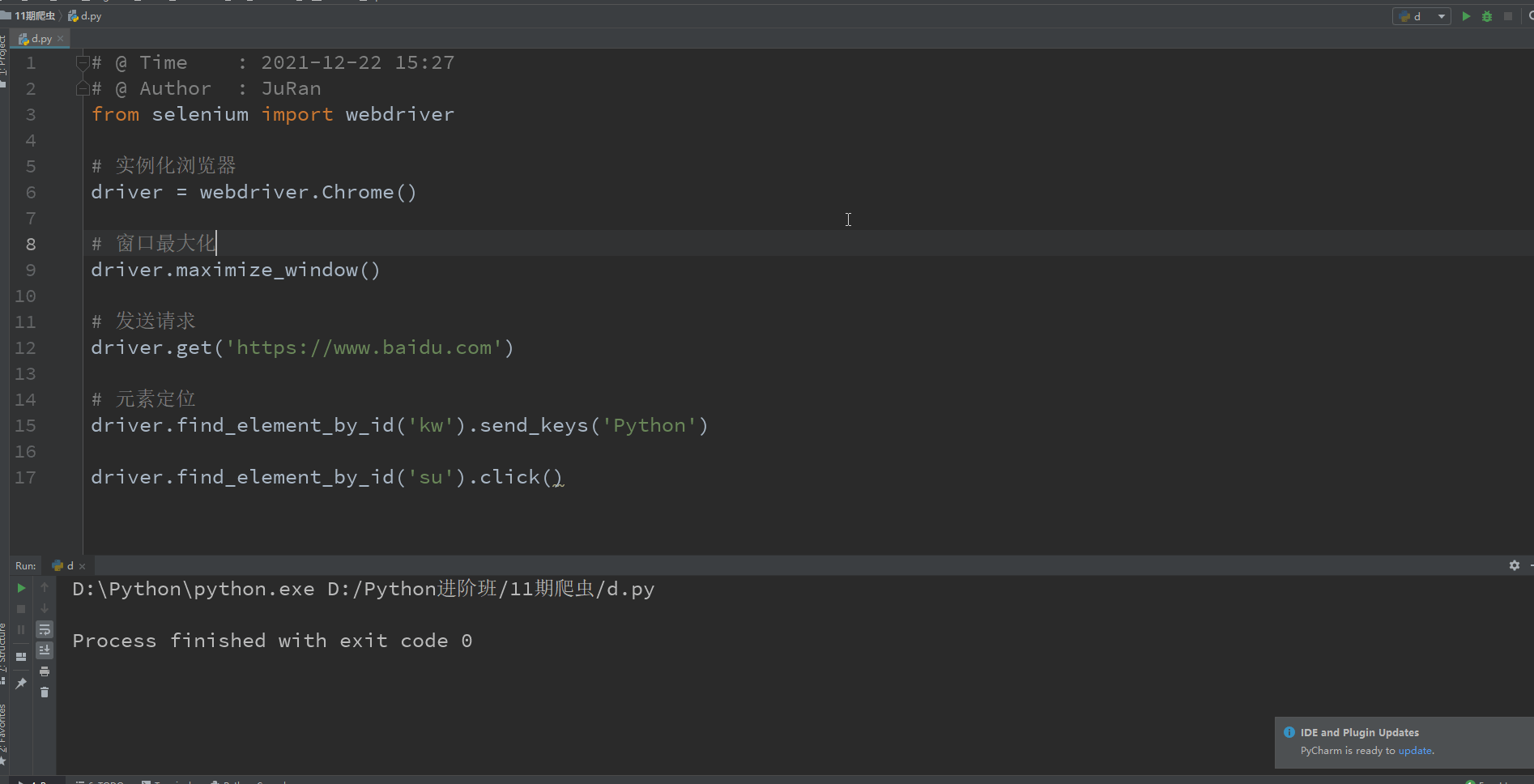Click the d.py breadcrumb item
This screenshot has width=1534, height=784.
click(x=85, y=16)
